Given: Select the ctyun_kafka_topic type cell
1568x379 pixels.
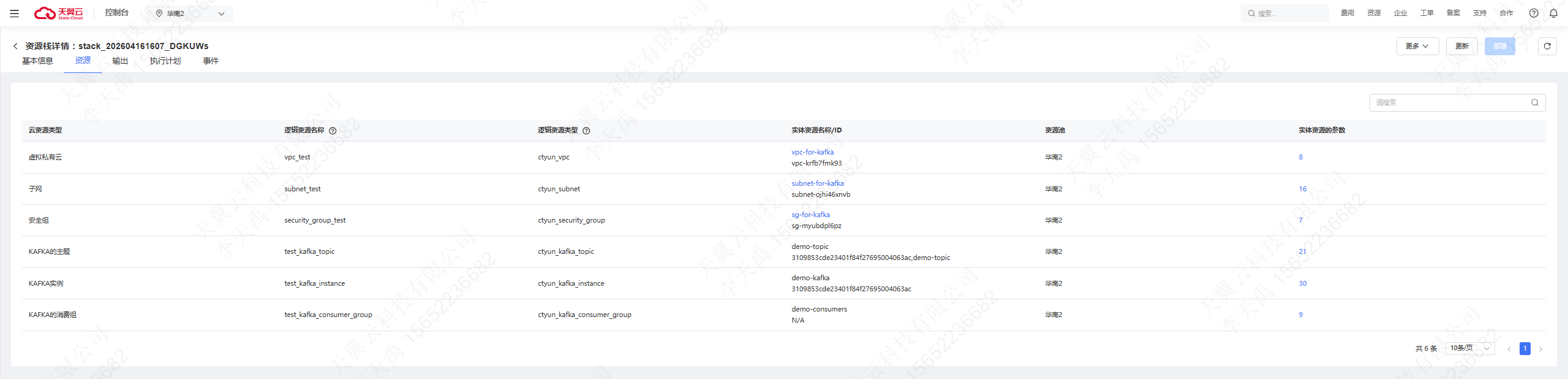Looking at the screenshot, I should (x=566, y=251).
